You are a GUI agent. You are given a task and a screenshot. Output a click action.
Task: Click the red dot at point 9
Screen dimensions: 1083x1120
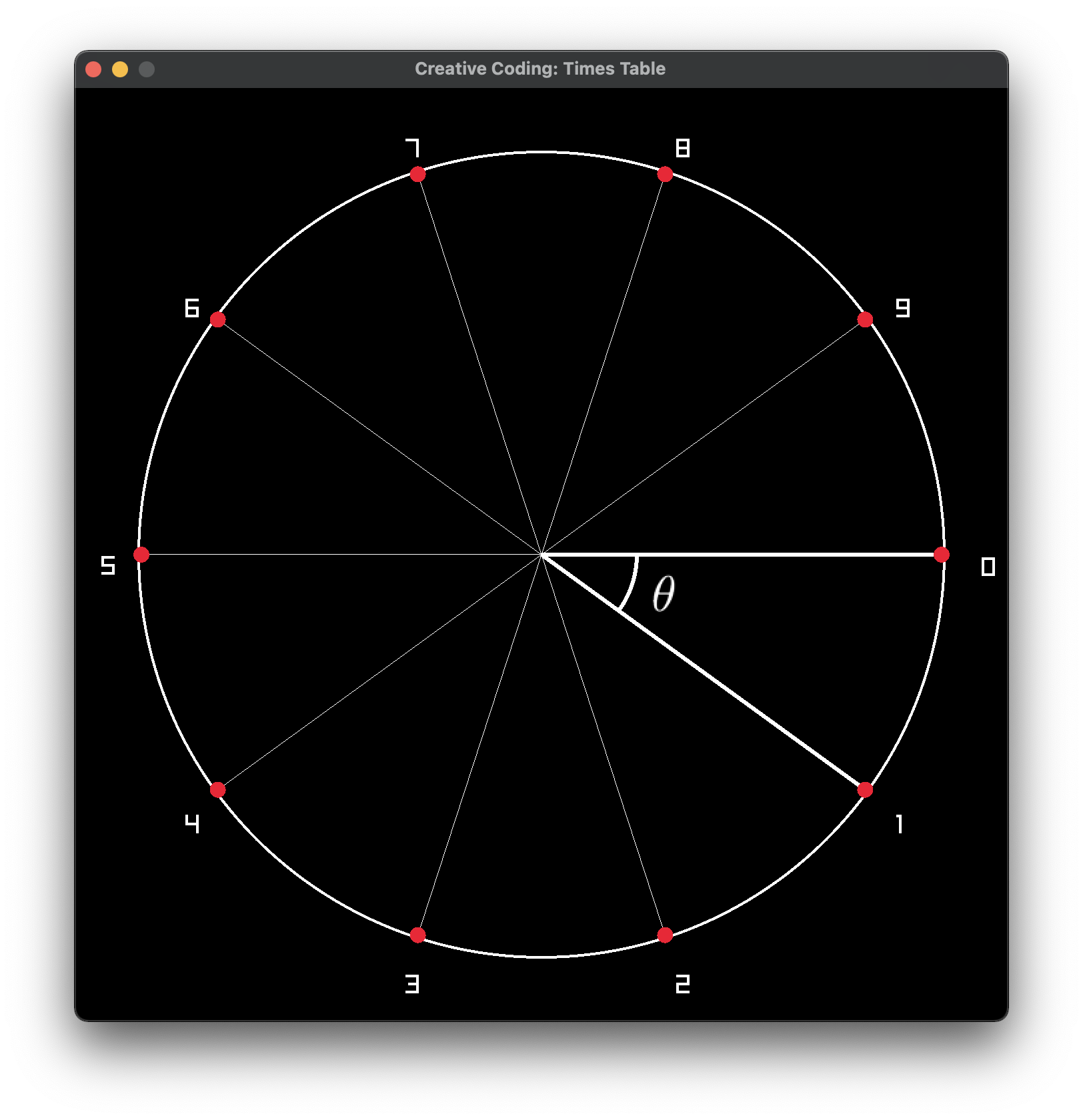865,319
